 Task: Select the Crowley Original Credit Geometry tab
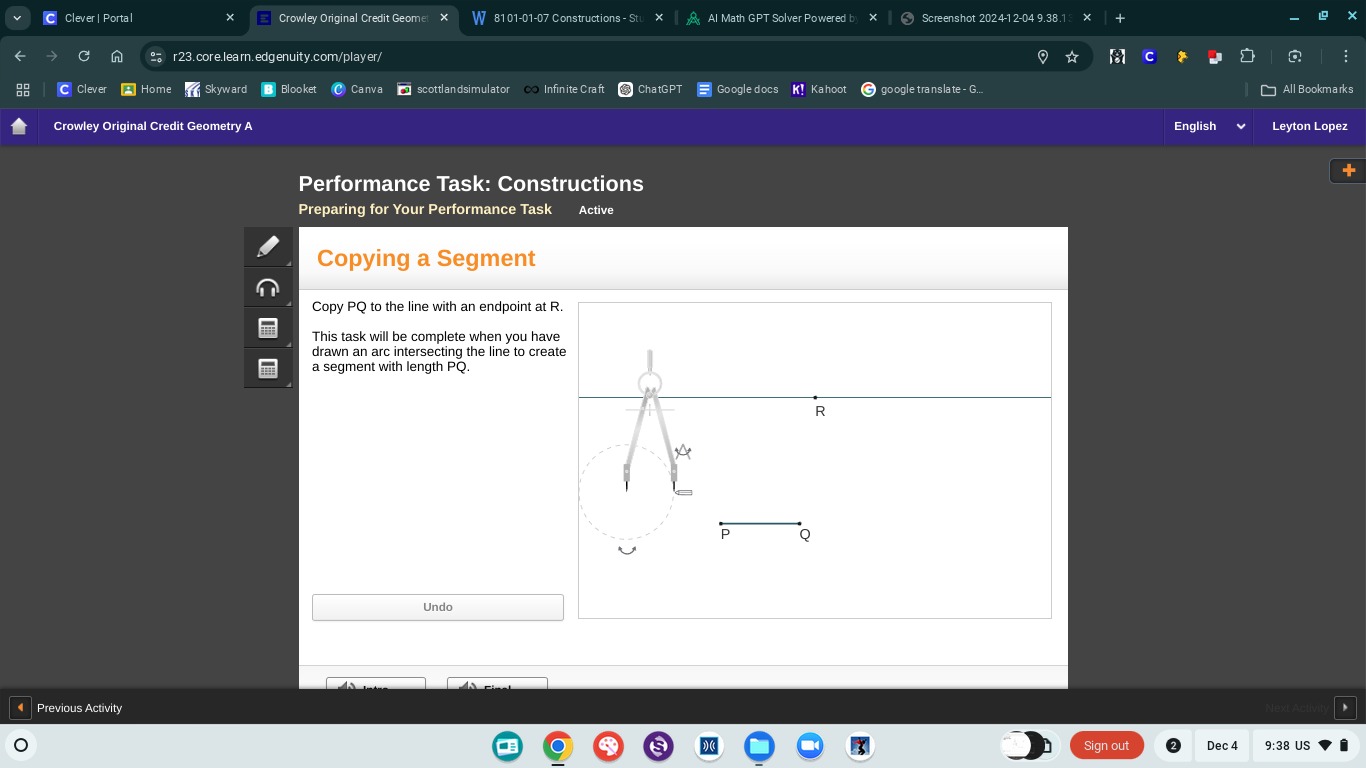(352, 18)
